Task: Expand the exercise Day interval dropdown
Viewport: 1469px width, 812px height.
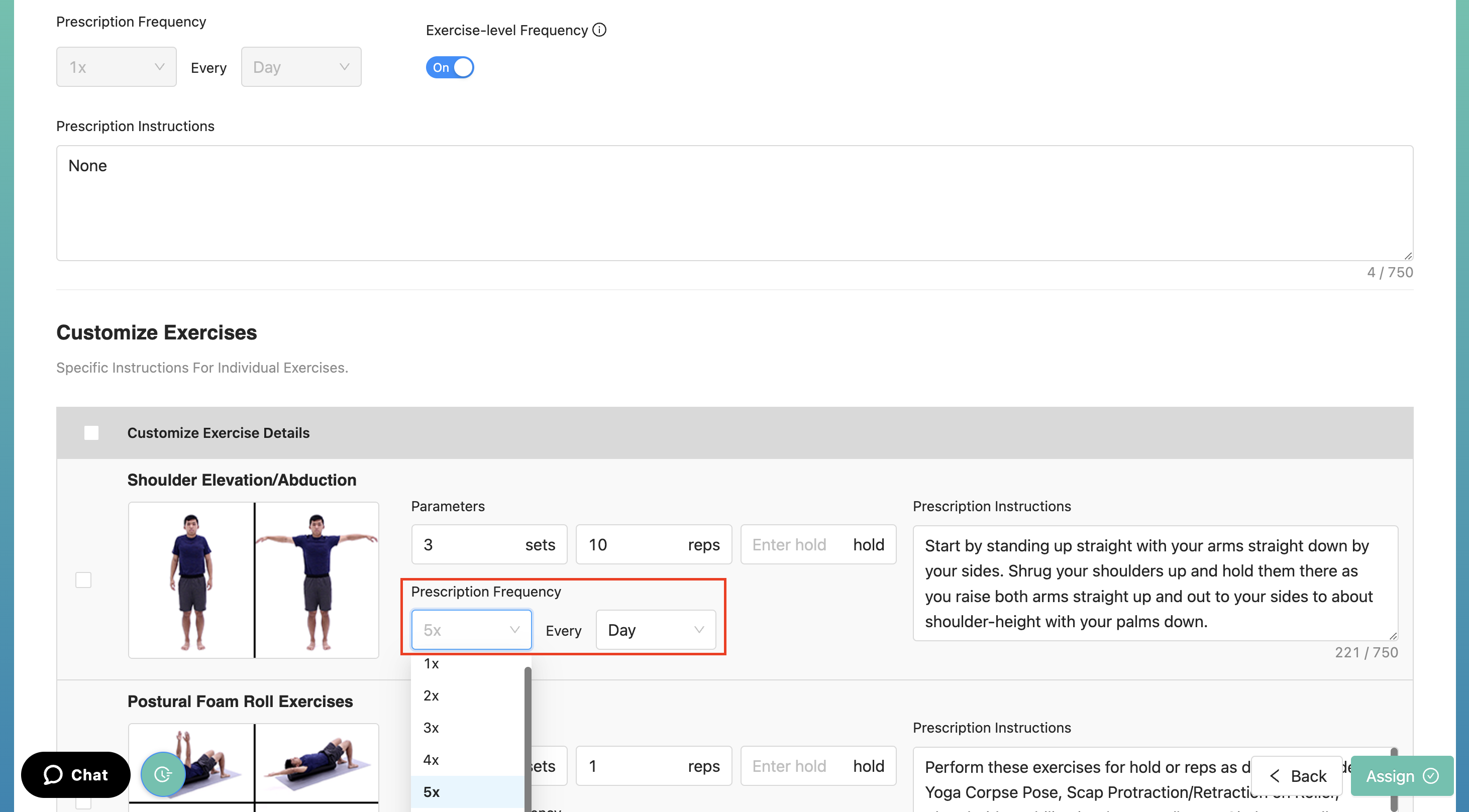Action: pyautogui.click(x=655, y=630)
